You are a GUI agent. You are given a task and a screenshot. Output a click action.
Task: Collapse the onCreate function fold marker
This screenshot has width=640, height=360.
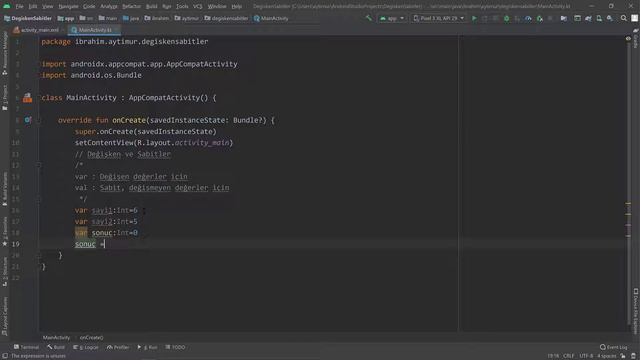(39, 120)
